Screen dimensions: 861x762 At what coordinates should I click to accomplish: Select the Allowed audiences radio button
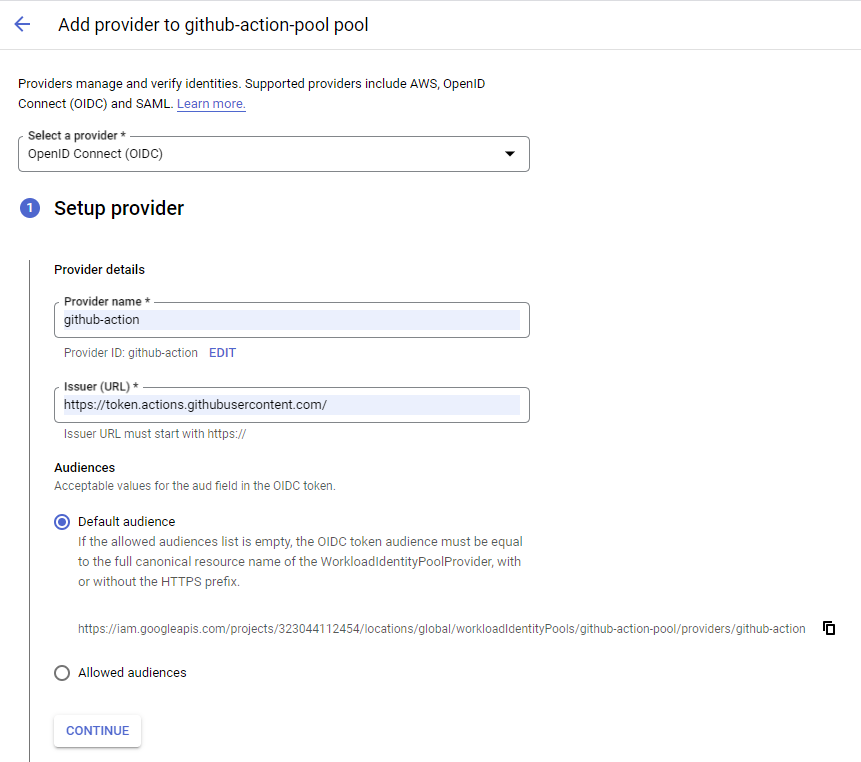point(62,673)
